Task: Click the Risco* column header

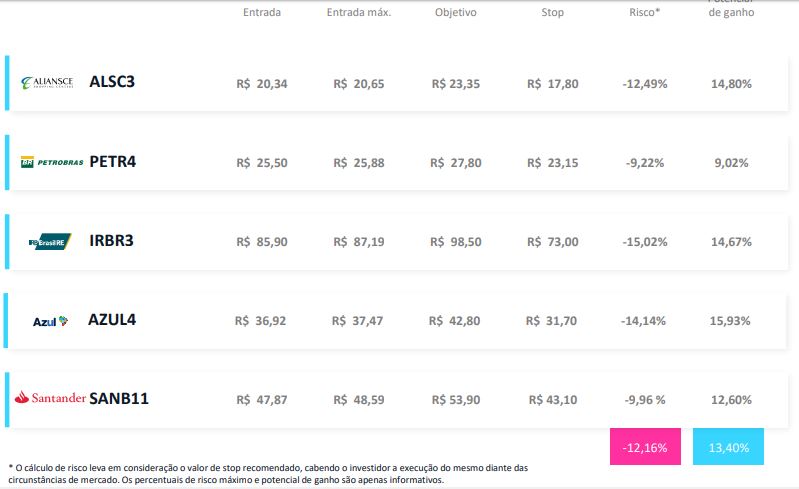Action: pyautogui.click(x=644, y=12)
